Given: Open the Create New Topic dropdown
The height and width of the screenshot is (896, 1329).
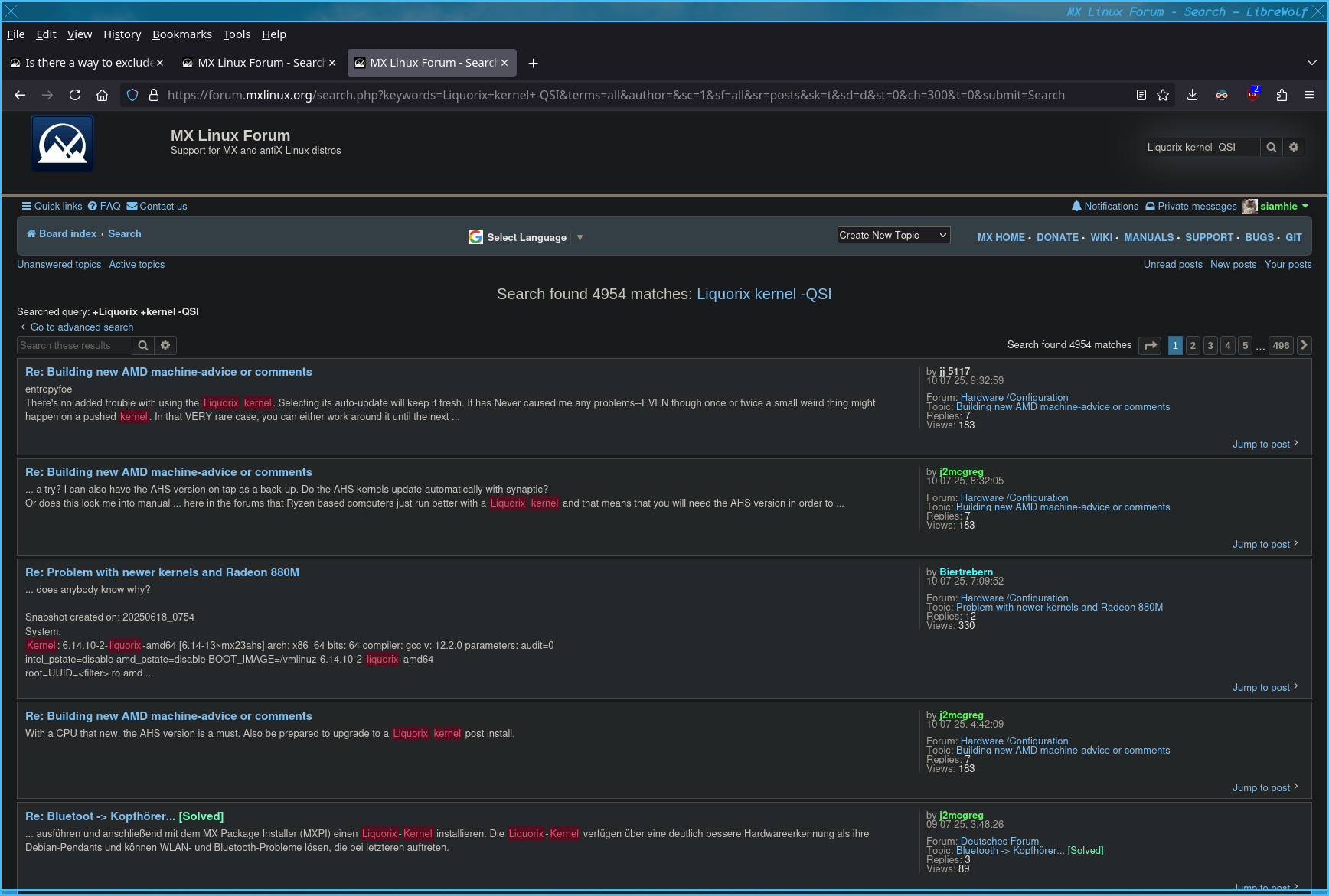Looking at the screenshot, I should coord(894,235).
